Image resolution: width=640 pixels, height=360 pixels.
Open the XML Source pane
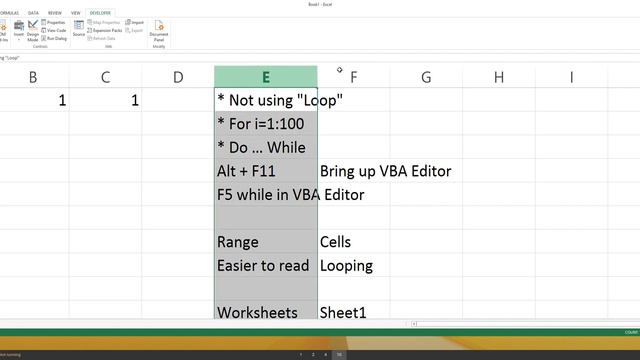tap(79, 28)
